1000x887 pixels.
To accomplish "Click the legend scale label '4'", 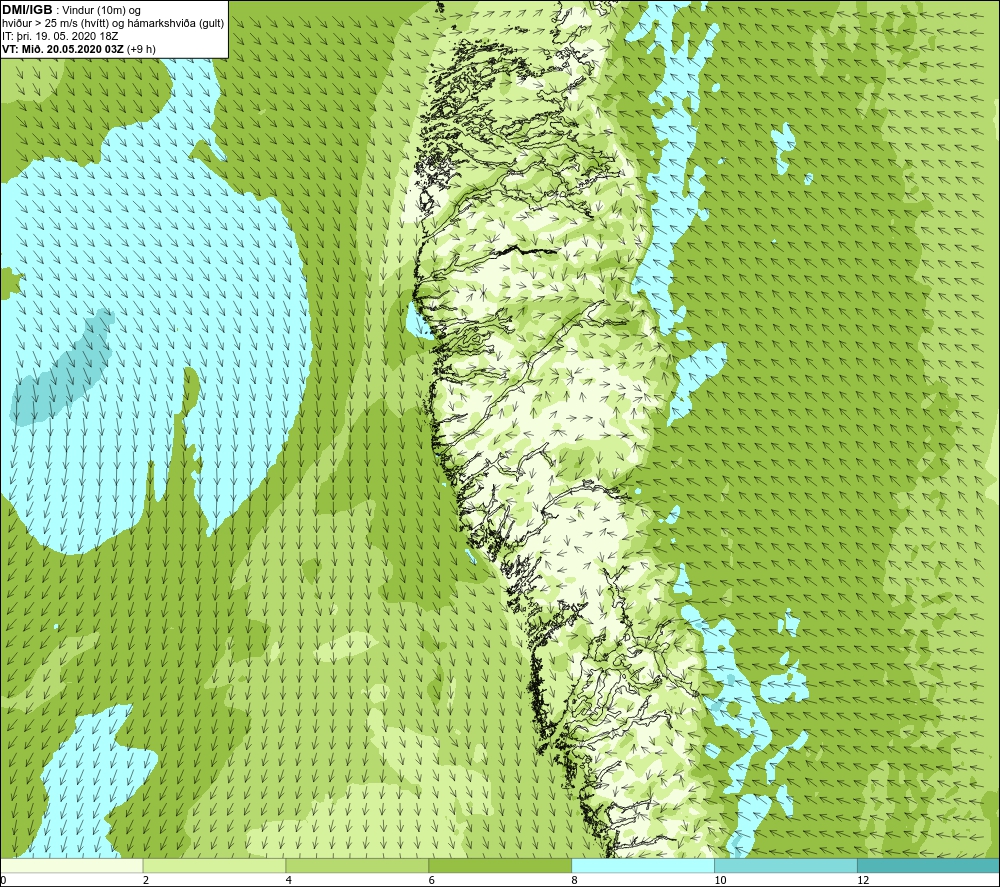I will [x=289, y=880].
